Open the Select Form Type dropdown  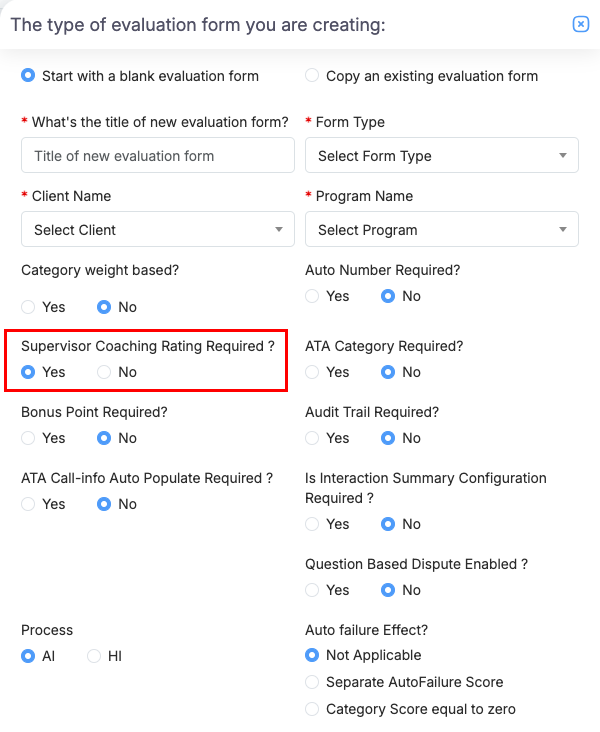441,156
